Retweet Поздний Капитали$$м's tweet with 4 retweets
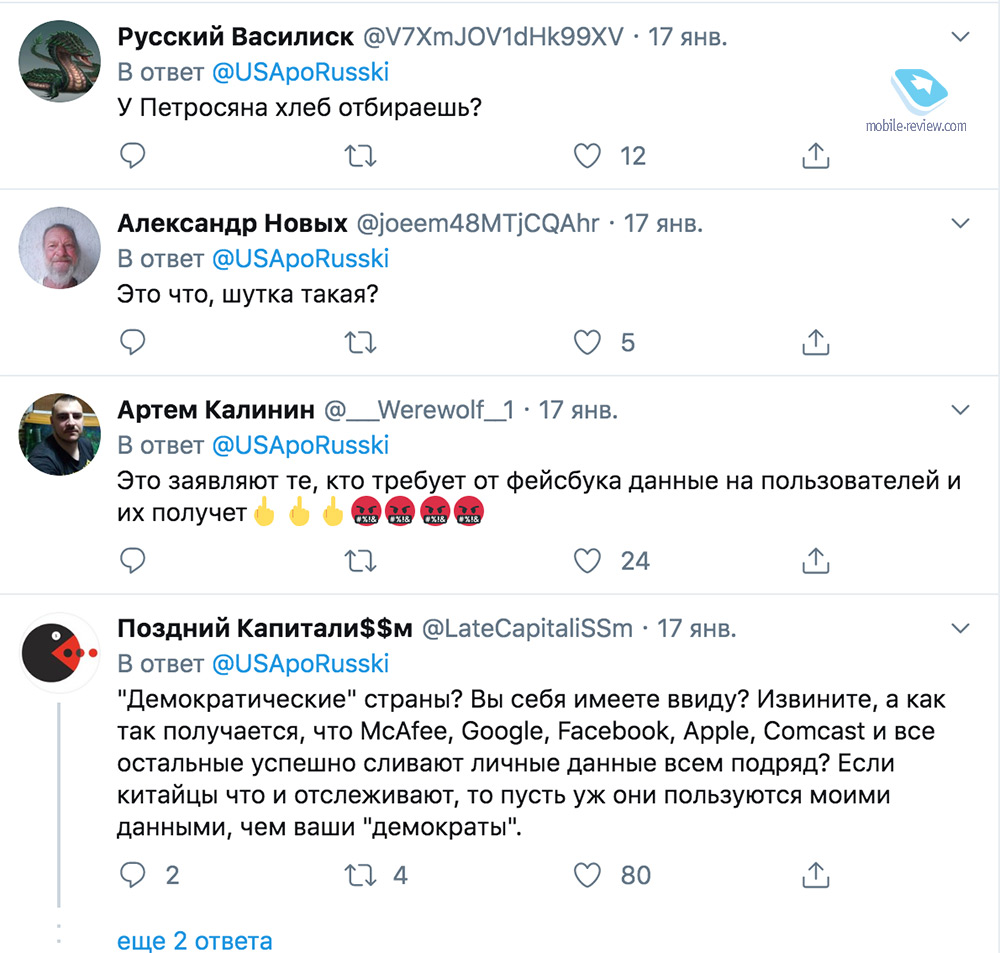This screenshot has width=1000, height=953. pos(360,875)
